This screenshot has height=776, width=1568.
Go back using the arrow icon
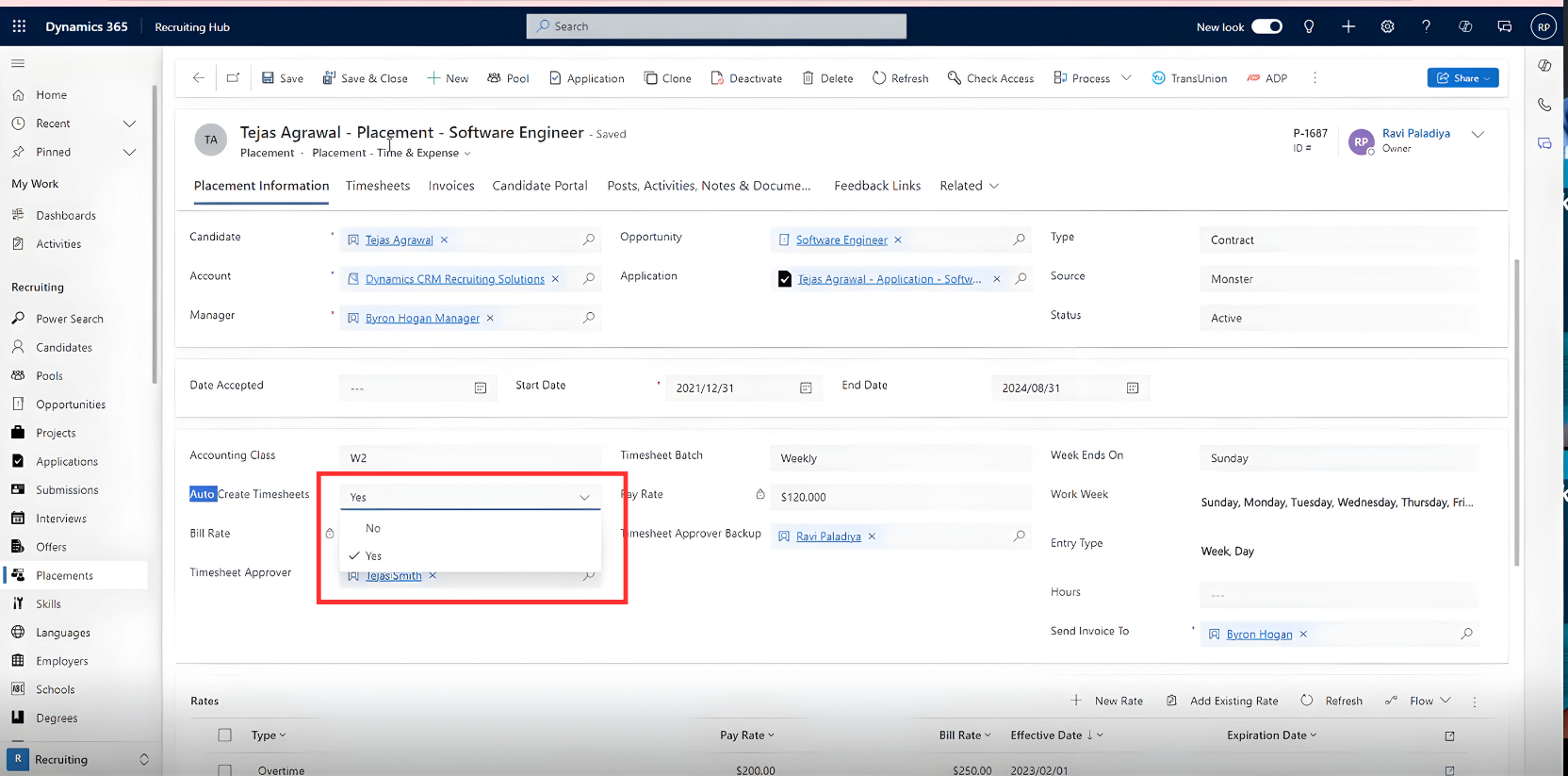[198, 78]
